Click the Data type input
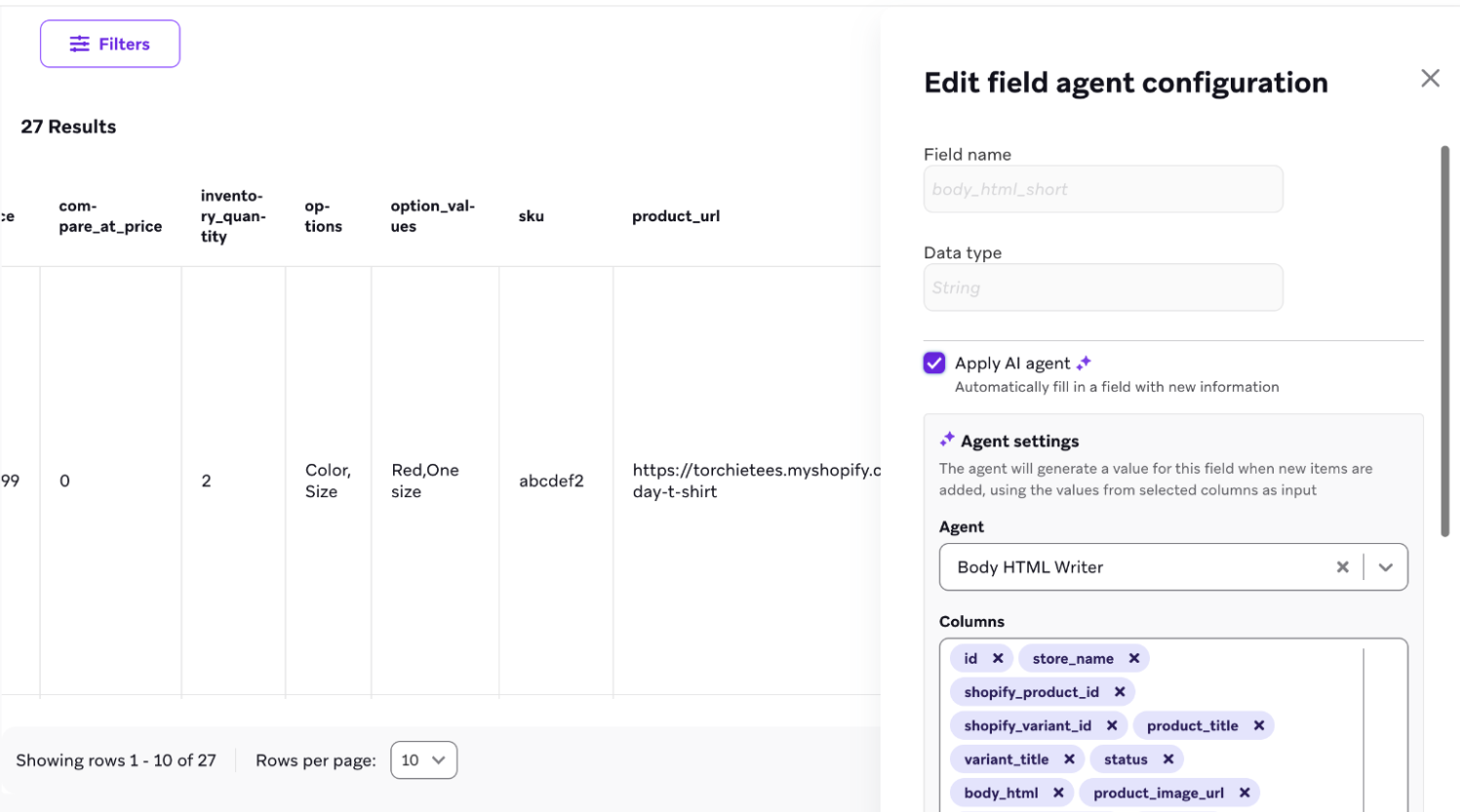The image size is (1460, 812). coord(1102,287)
